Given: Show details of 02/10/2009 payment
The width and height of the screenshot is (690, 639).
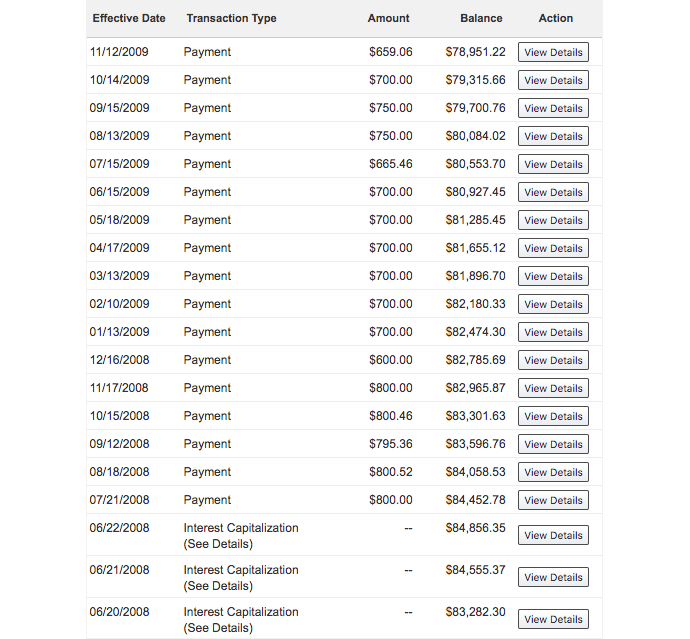Looking at the screenshot, I should 553,304.
